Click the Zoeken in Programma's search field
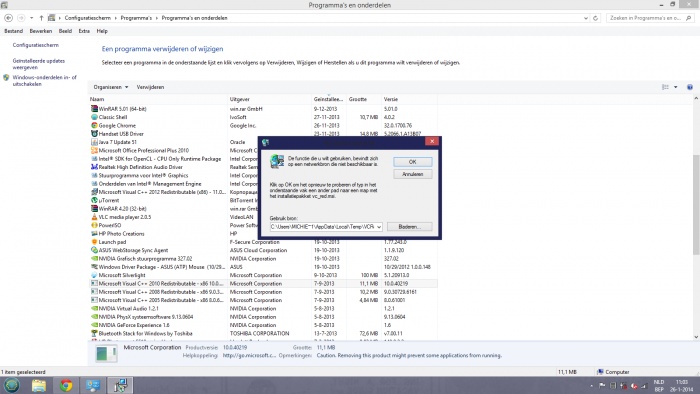 (646, 18)
